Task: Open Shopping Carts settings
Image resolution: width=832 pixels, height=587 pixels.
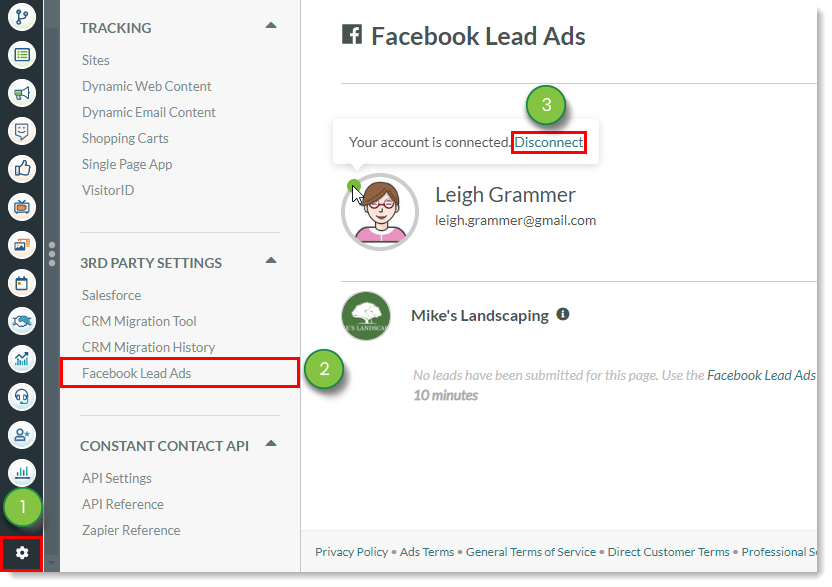Action: [x=125, y=138]
